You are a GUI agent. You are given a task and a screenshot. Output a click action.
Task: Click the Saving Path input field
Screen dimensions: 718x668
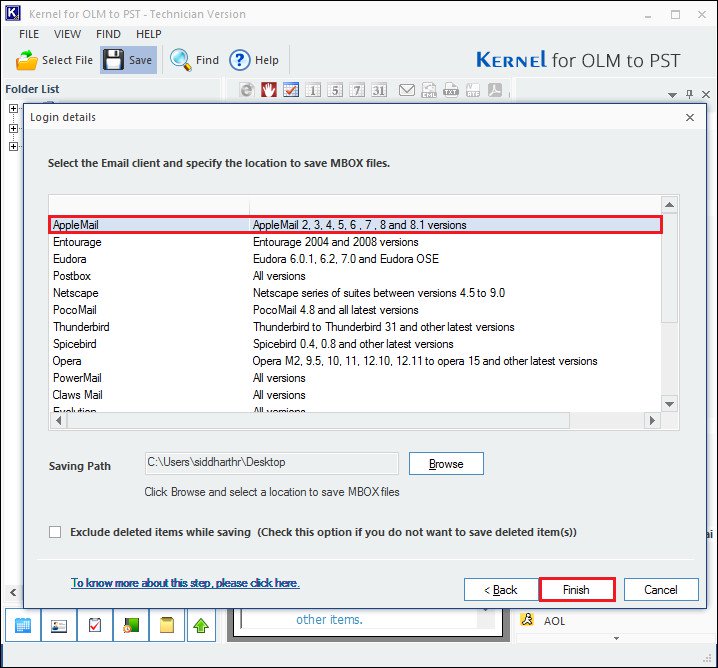point(272,463)
